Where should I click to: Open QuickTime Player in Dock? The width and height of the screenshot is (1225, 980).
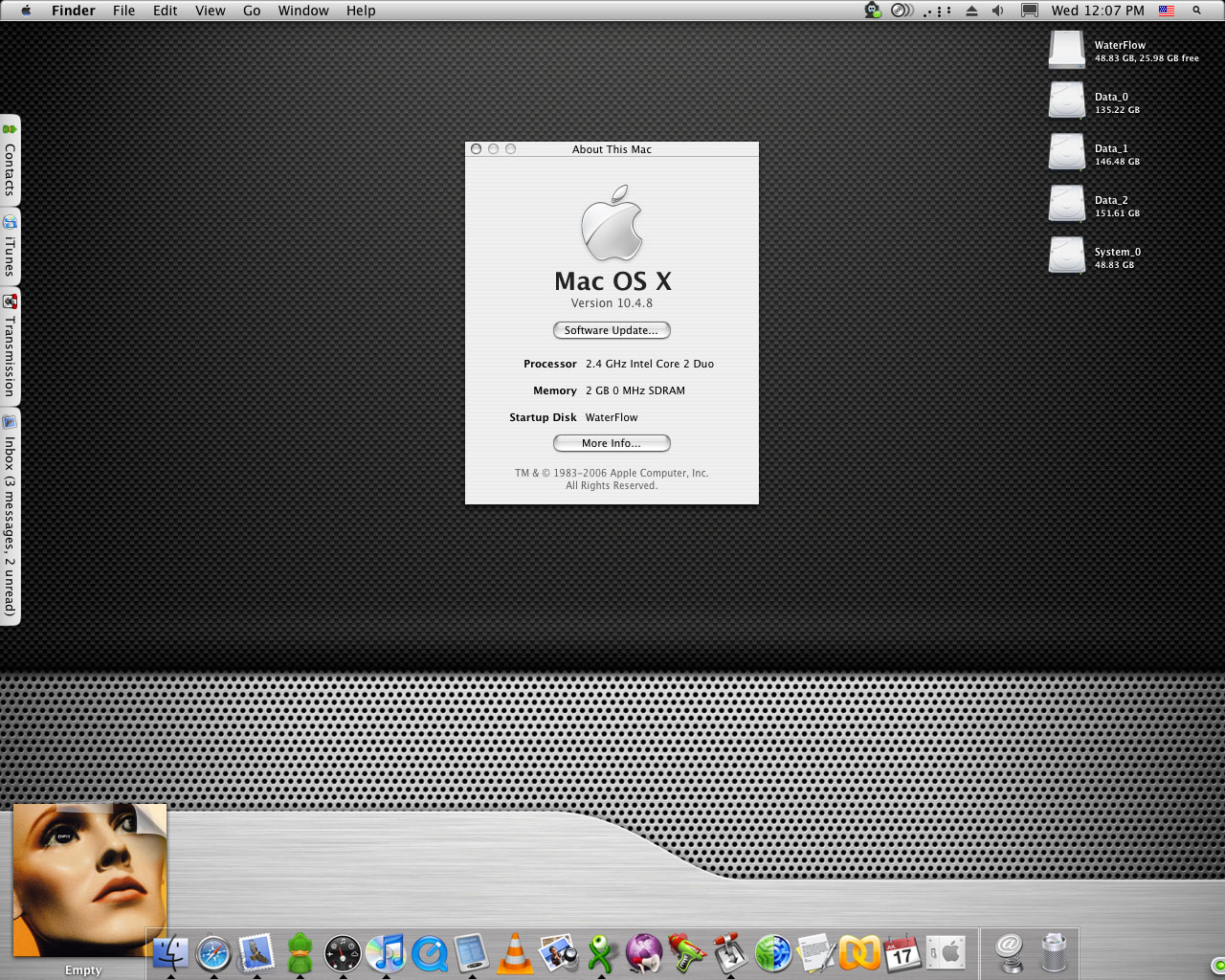pyautogui.click(x=429, y=953)
